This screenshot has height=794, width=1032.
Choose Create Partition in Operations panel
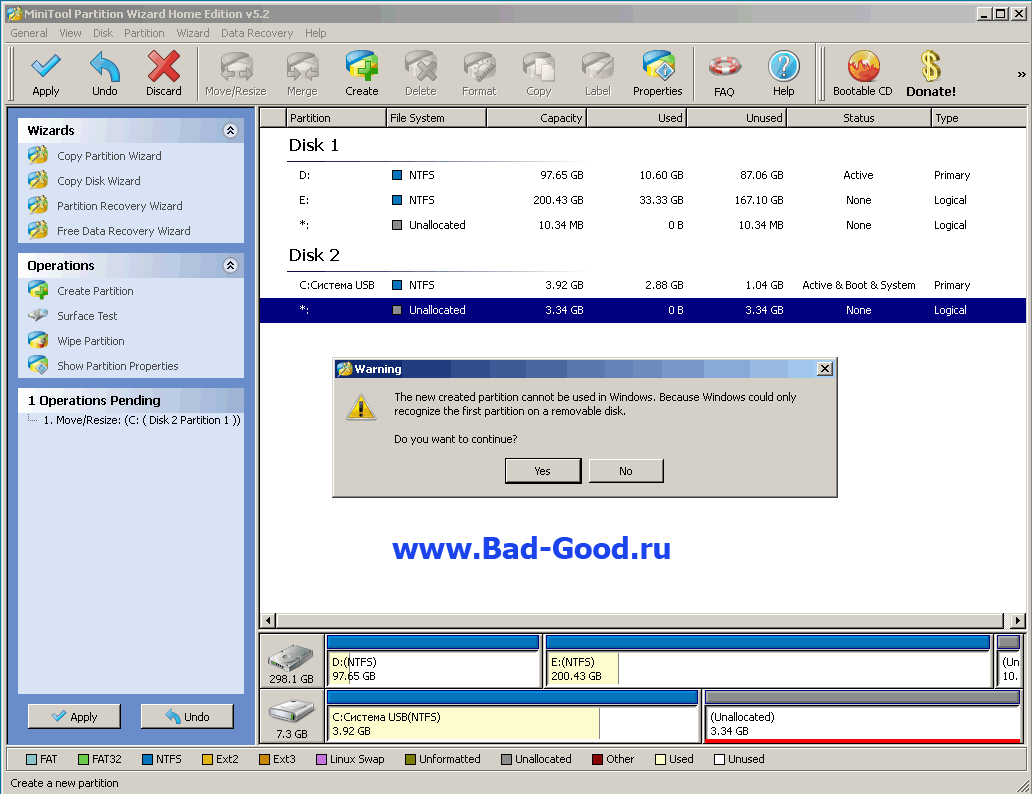coord(95,291)
